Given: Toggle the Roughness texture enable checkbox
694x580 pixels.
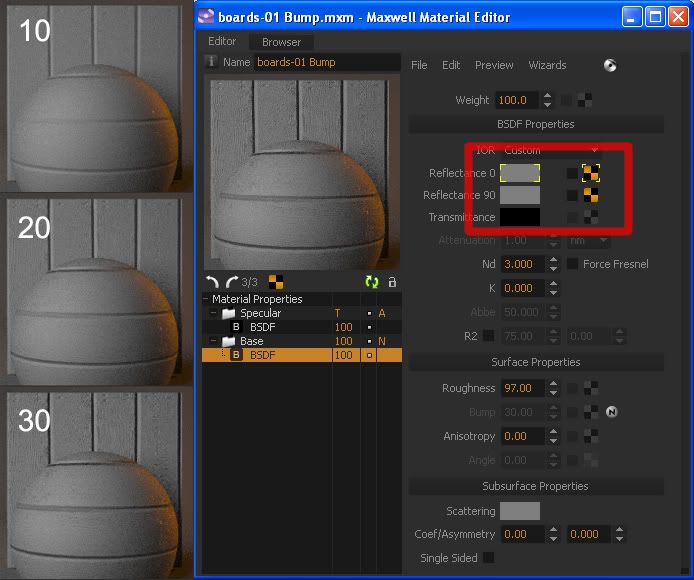Looking at the screenshot, I should click(572, 388).
